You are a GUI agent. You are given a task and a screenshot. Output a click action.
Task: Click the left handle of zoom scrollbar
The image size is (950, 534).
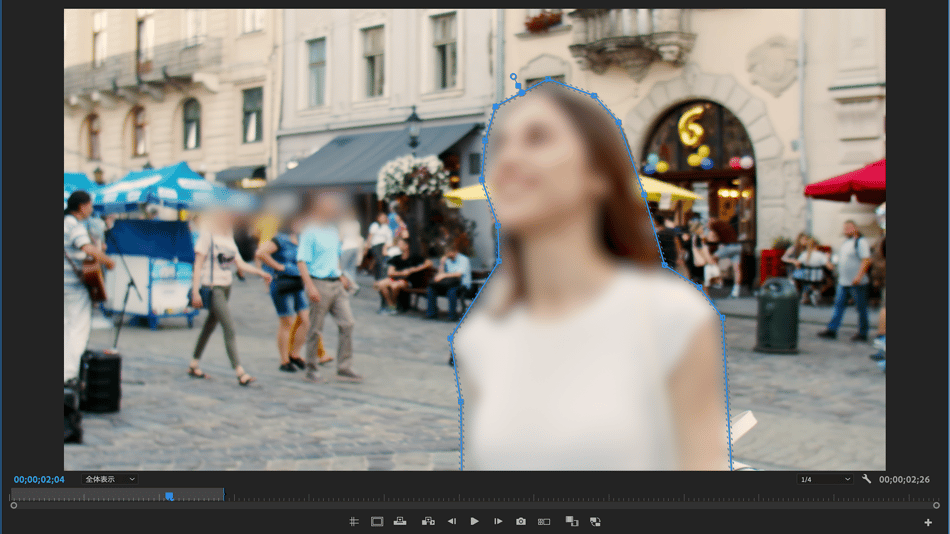coord(14,505)
